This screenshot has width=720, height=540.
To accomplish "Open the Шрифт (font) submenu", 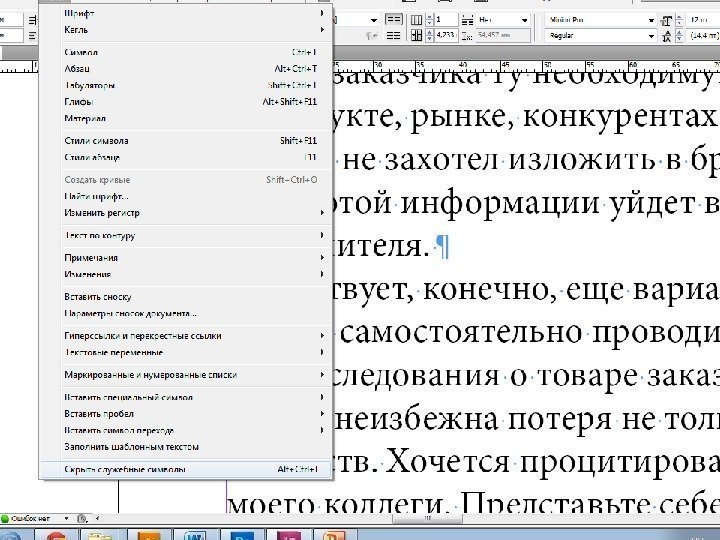I will pos(186,13).
